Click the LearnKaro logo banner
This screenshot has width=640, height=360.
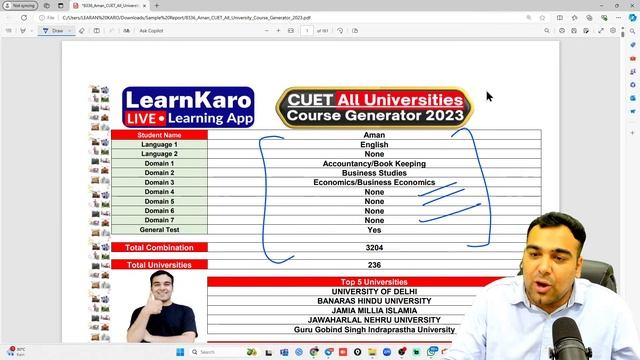[x=188, y=107]
